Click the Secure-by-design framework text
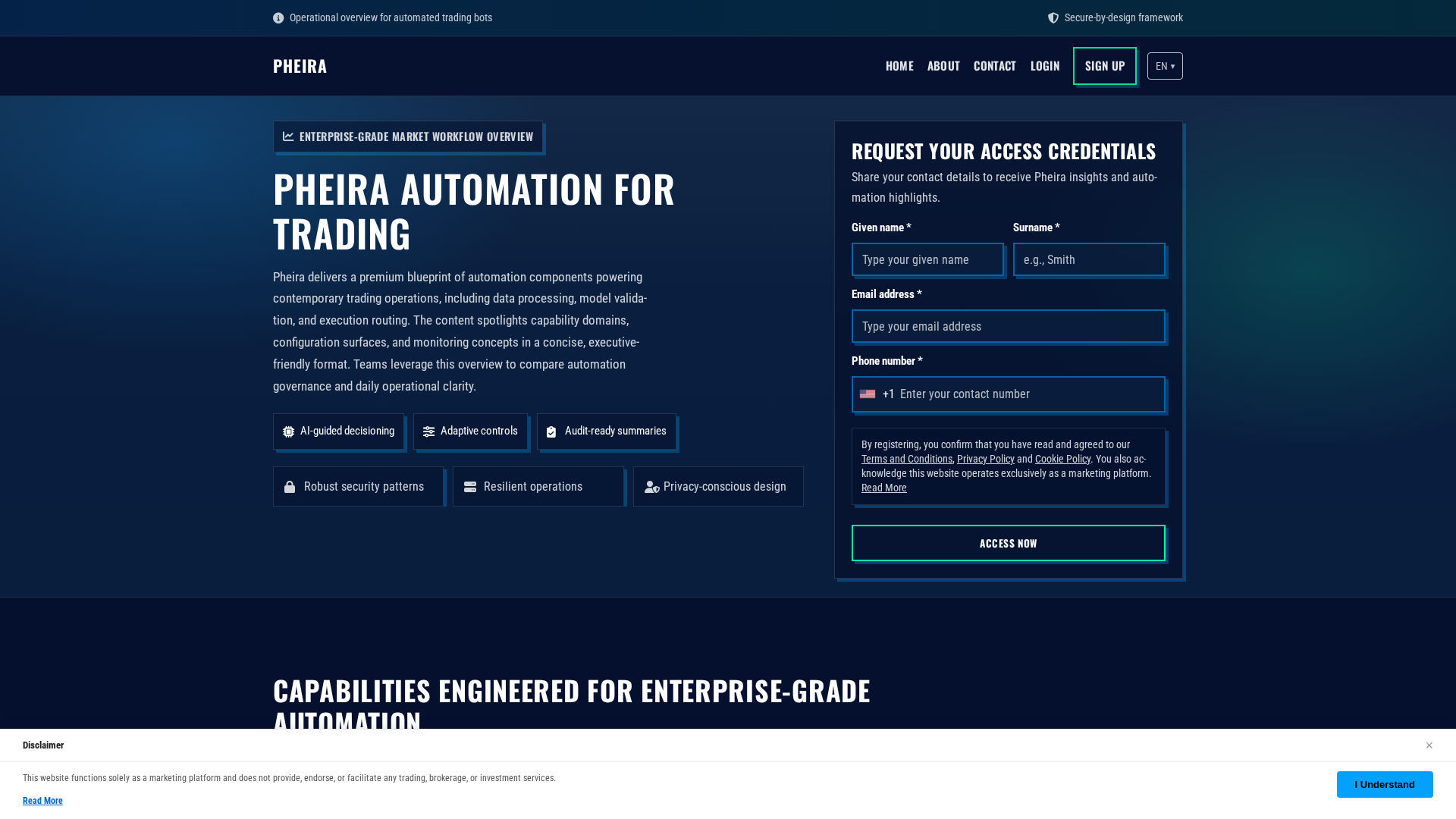The width and height of the screenshot is (1456, 819). (x=1124, y=17)
